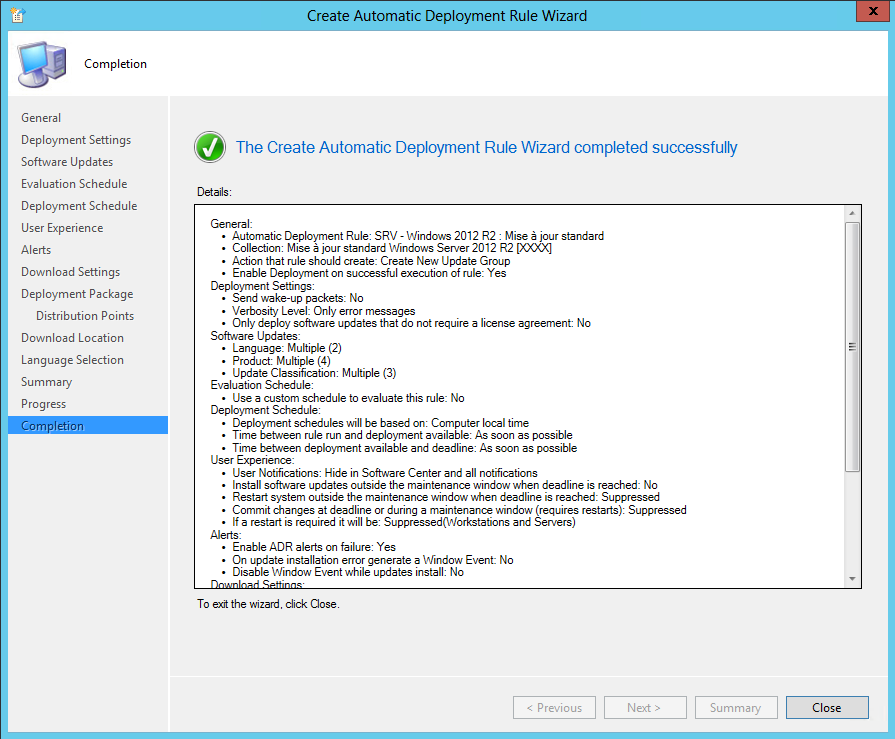Screen dimensions: 895x739
Task: Close the wizard with the red X
Action: click(873, 11)
